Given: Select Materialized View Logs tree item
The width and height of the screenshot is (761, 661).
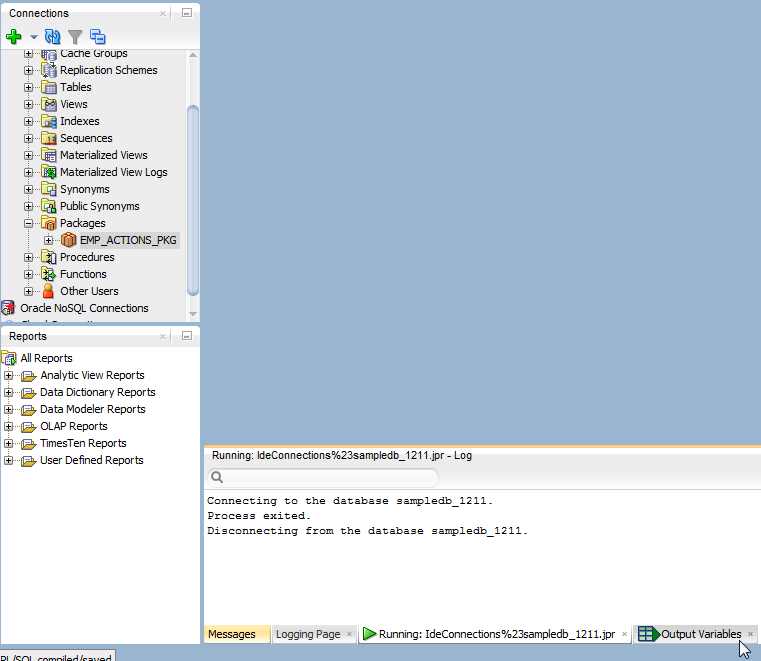Looking at the screenshot, I should click(114, 172).
